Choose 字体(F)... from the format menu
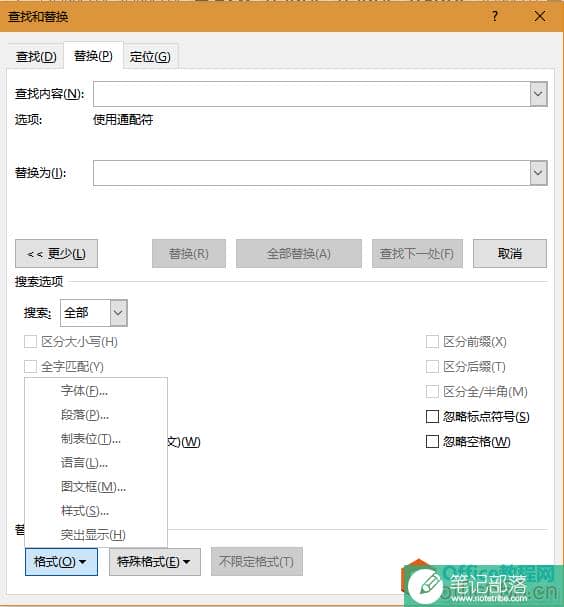The width and height of the screenshot is (564, 607). point(96,391)
